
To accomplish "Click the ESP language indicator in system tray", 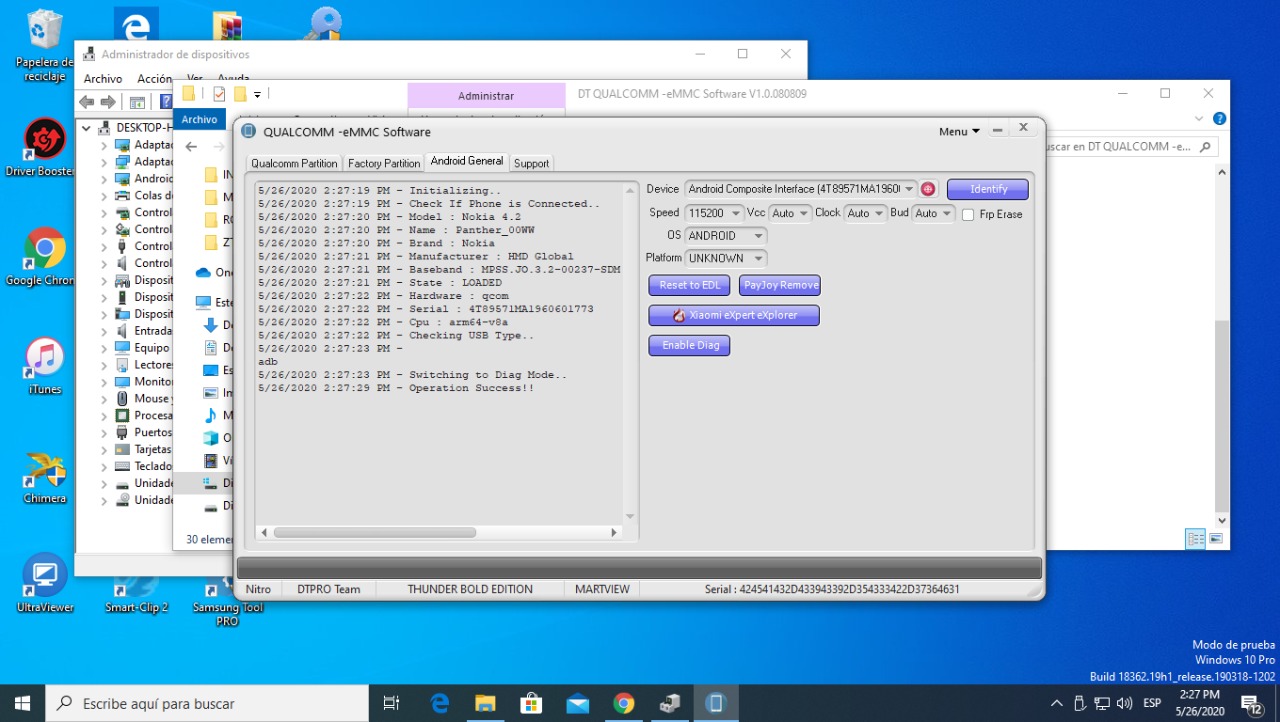I will pos(1152,703).
